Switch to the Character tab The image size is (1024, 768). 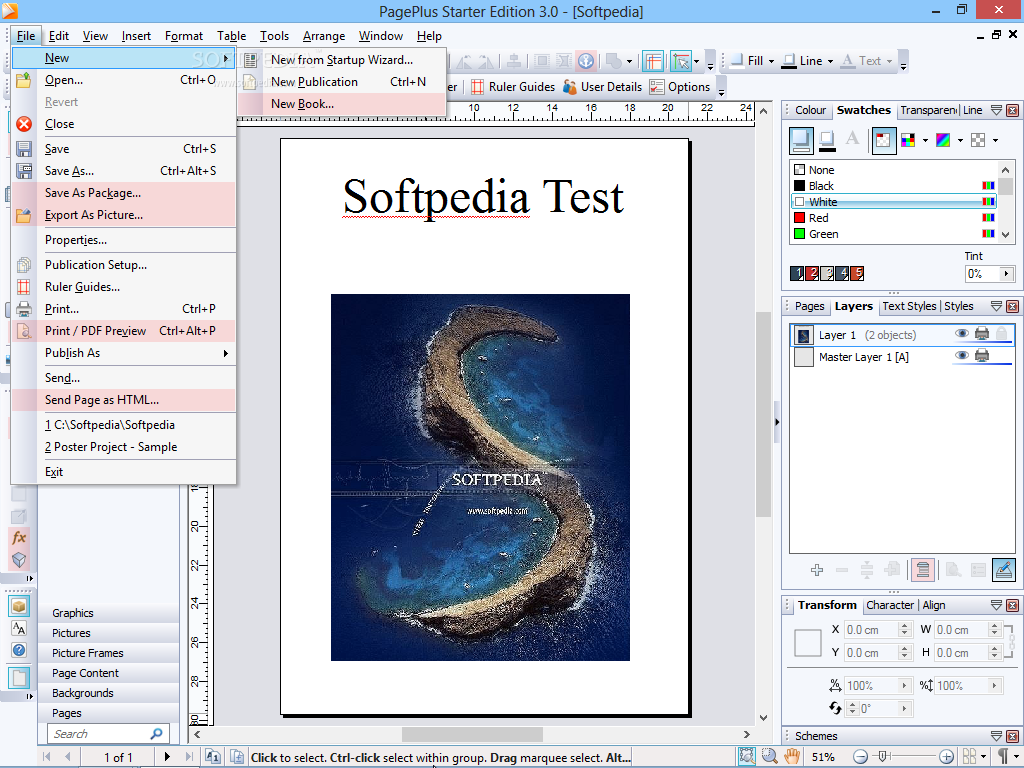click(x=889, y=605)
